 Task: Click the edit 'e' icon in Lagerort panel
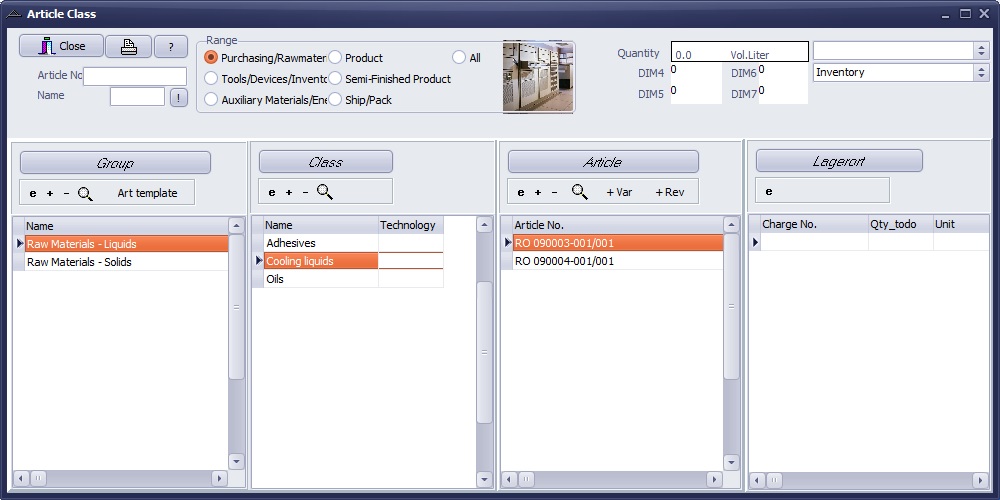tap(769, 191)
